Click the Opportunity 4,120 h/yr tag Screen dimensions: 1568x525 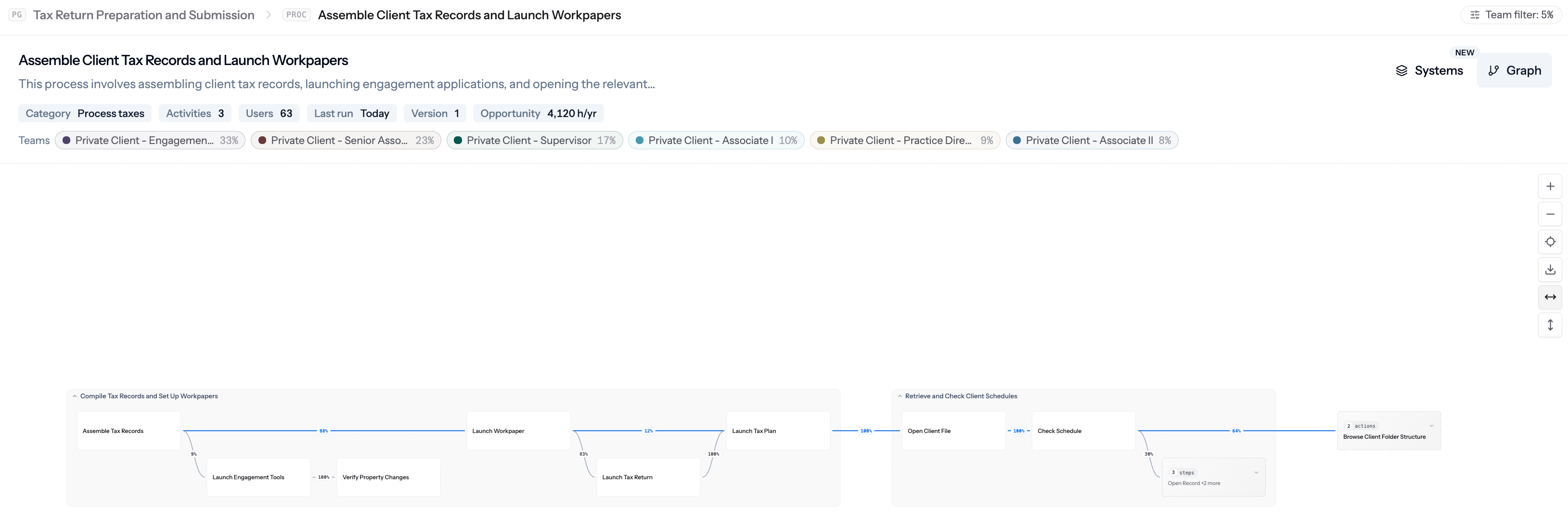(x=538, y=113)
